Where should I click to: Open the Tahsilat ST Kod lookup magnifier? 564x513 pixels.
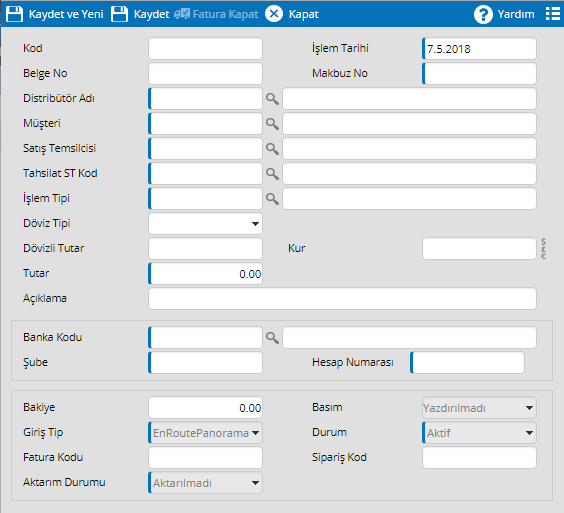[x=272, y=174]
